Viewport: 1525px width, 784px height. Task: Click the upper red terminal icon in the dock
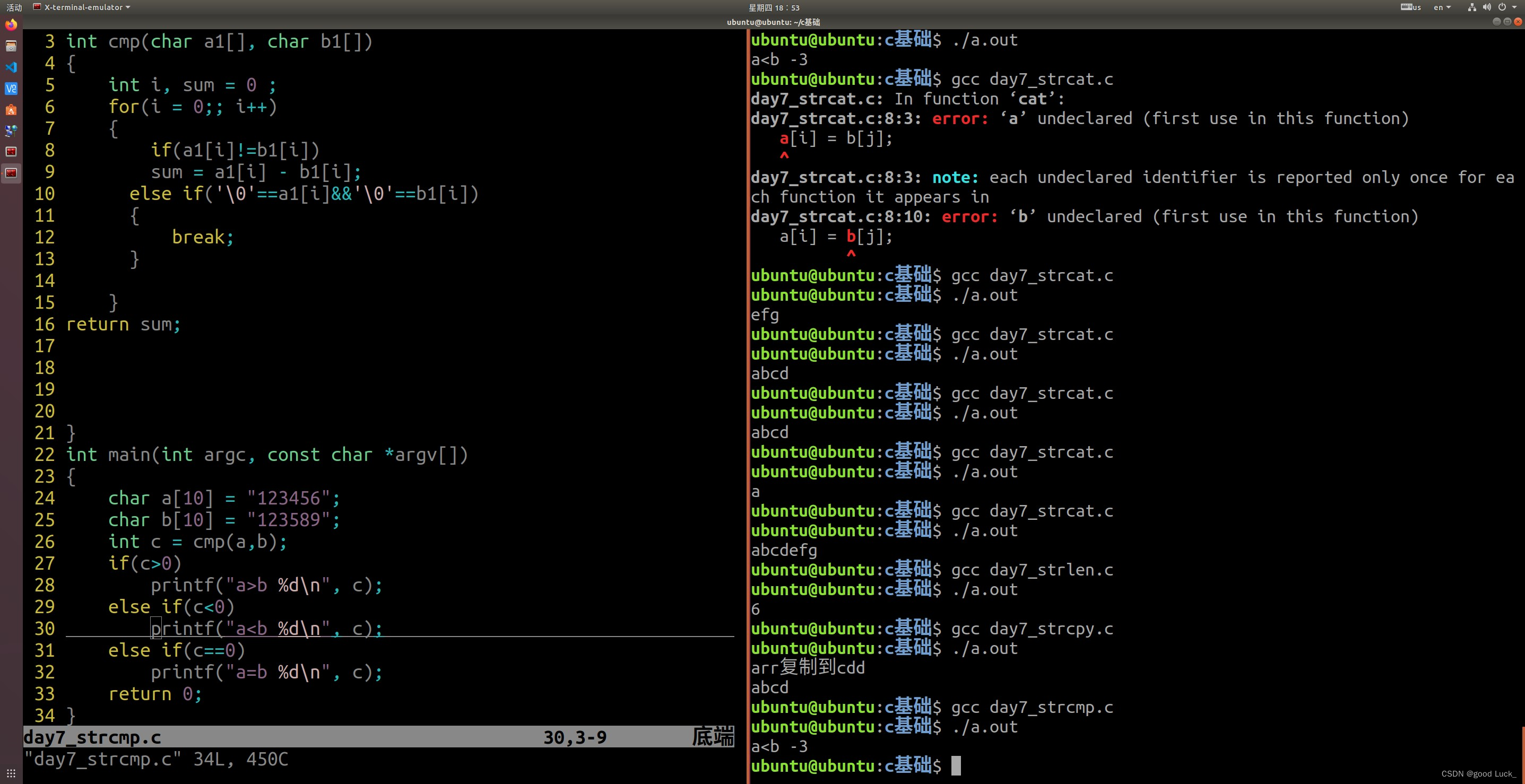10,152
